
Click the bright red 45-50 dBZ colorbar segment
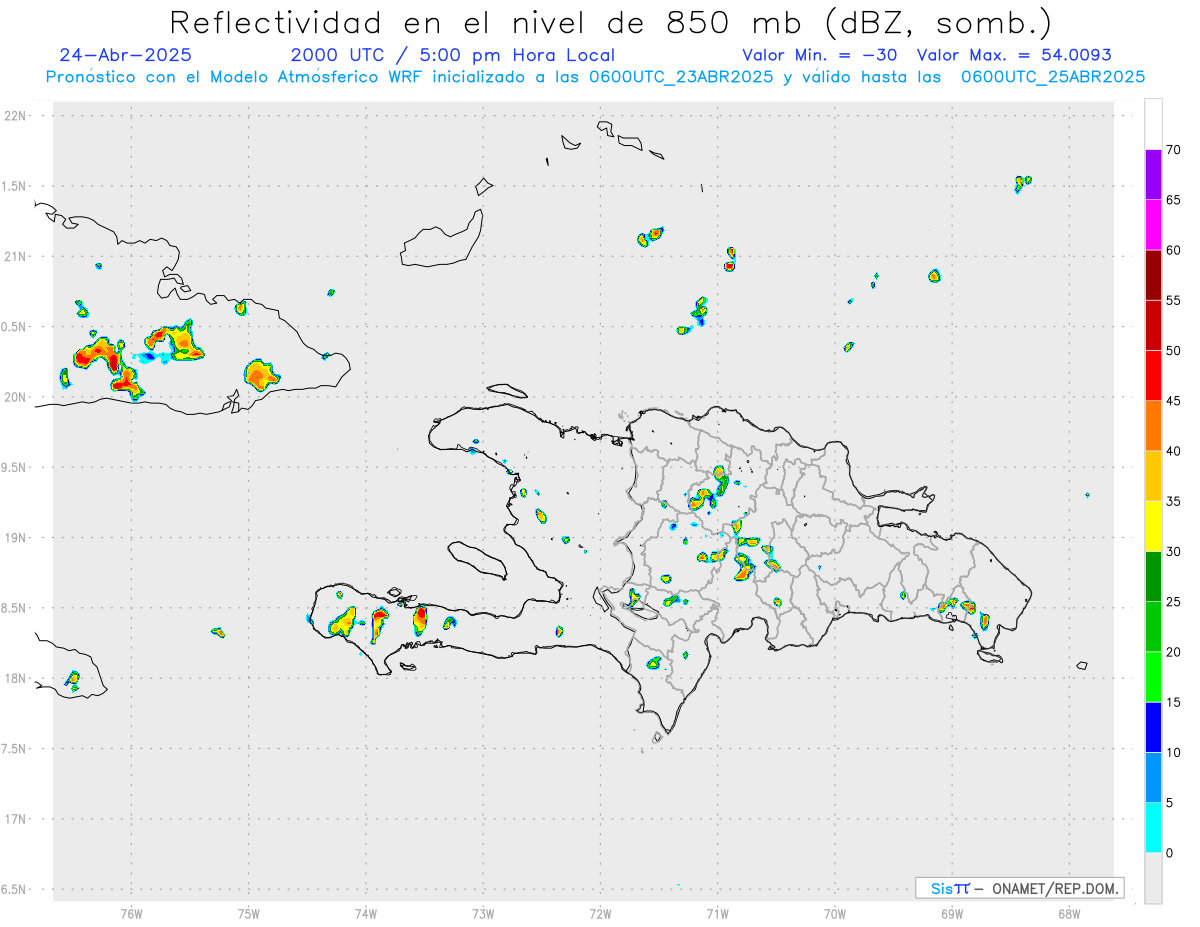(1153, 376)
